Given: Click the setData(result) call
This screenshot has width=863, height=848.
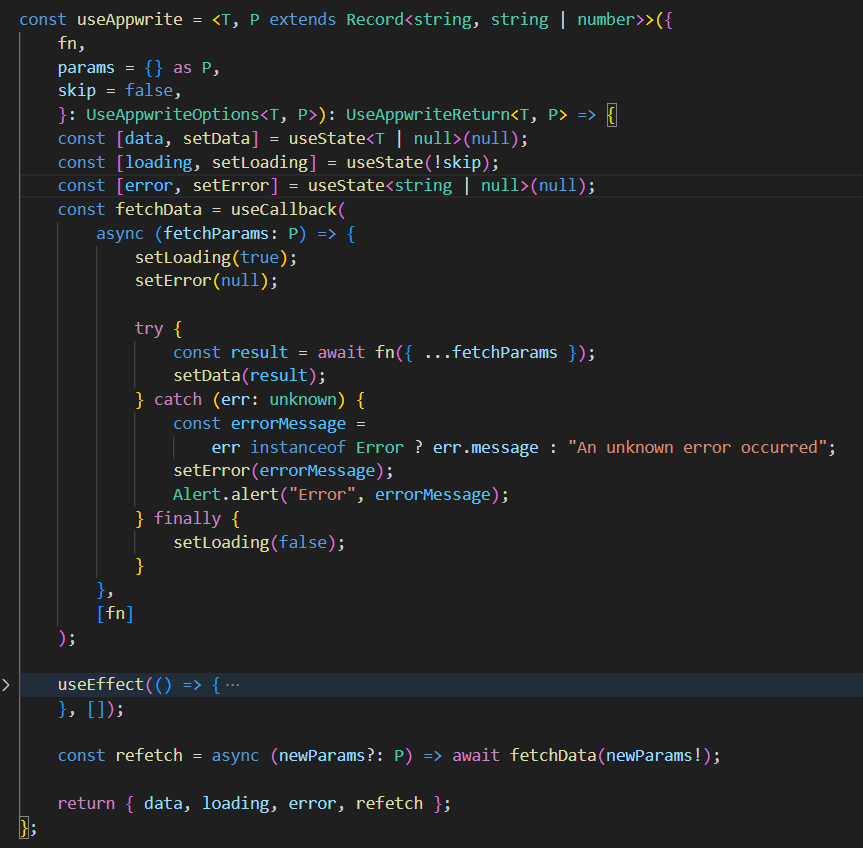Looking at the screenshot, I should [249, 376].
